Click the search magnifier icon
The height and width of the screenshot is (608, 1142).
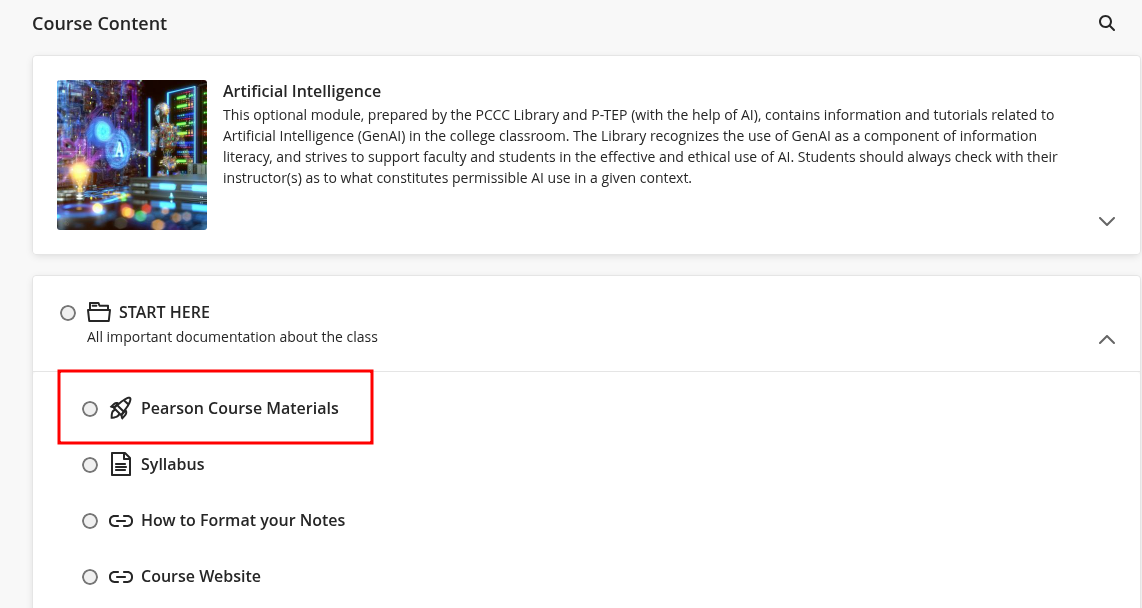click(x=1106, y=23)
